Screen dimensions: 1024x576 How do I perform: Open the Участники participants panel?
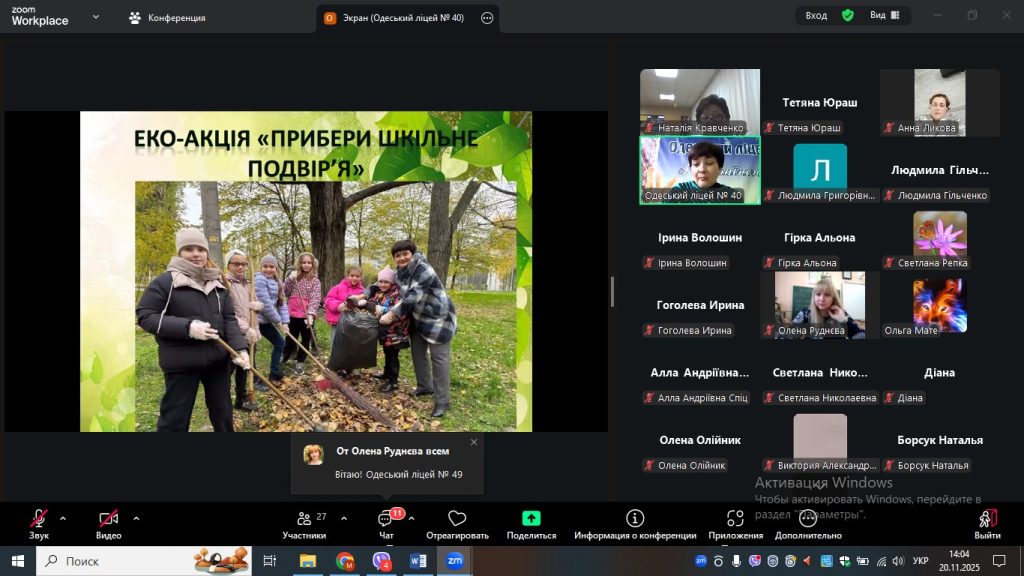coord(304,520)
